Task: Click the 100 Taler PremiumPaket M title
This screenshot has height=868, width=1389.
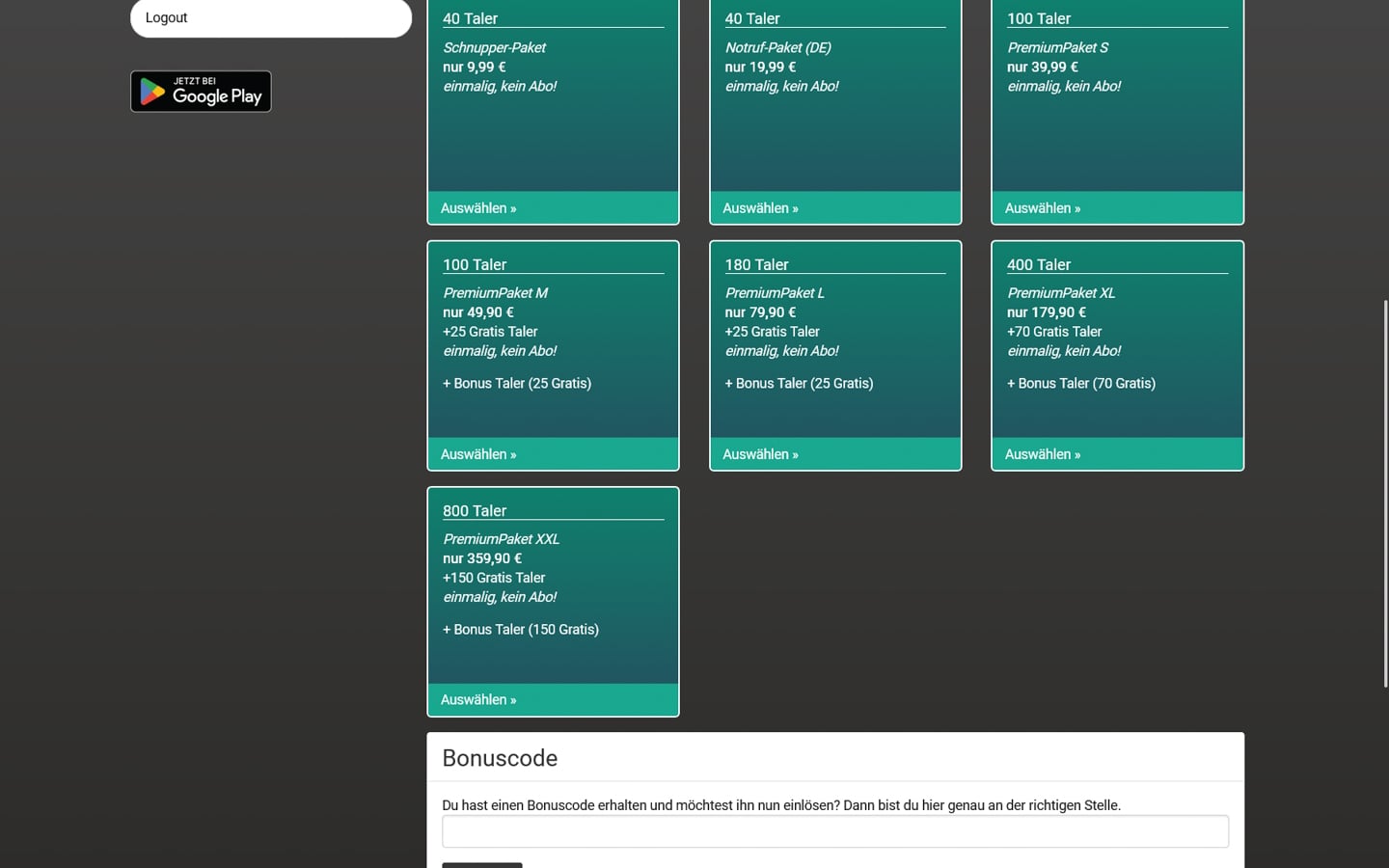Action: (x=475, y=265)
